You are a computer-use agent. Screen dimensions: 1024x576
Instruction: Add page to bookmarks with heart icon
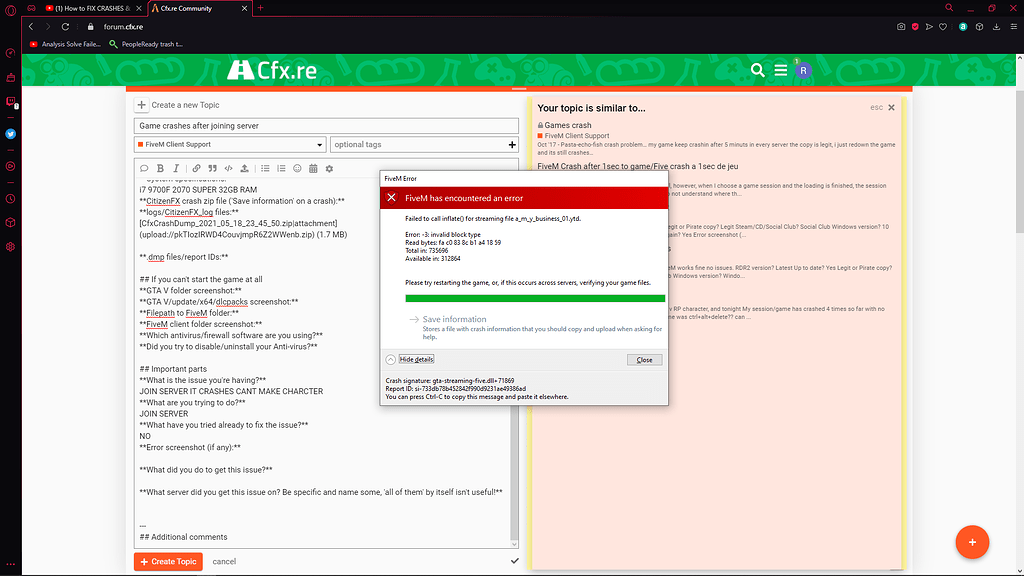(943, 27)
